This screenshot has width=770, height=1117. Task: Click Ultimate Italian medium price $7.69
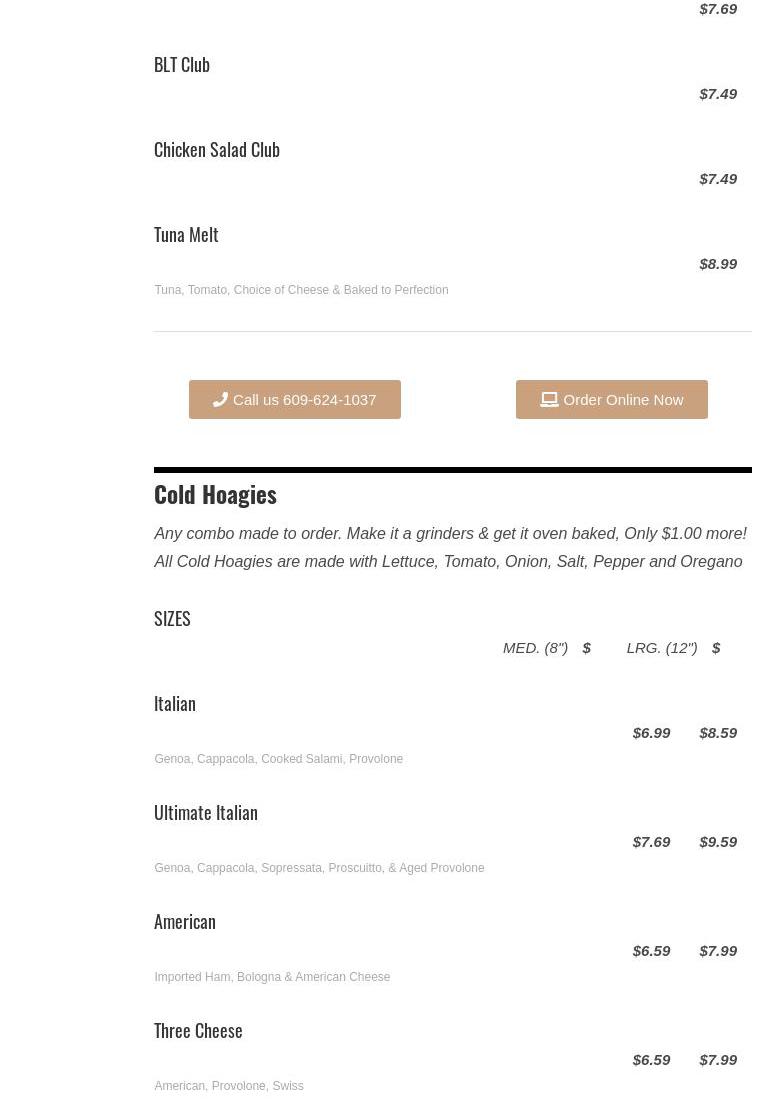(x=651, y=842)
